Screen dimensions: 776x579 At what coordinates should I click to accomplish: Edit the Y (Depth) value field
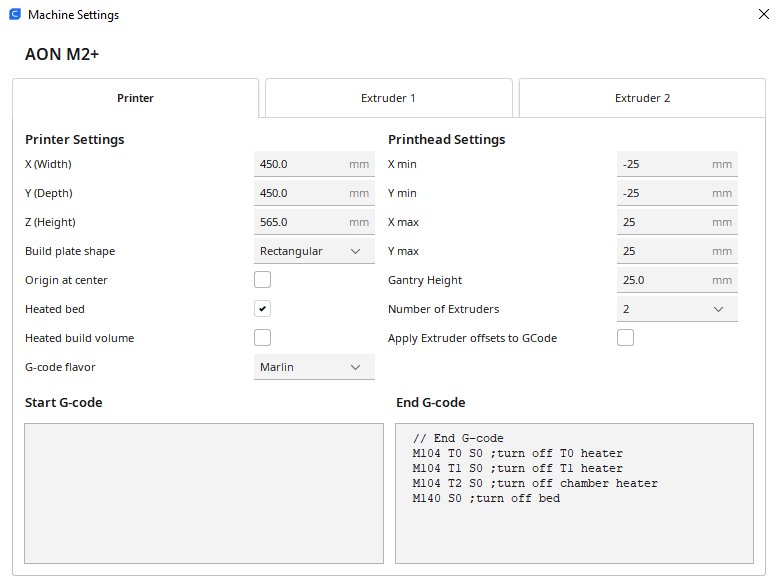point(314,193)
